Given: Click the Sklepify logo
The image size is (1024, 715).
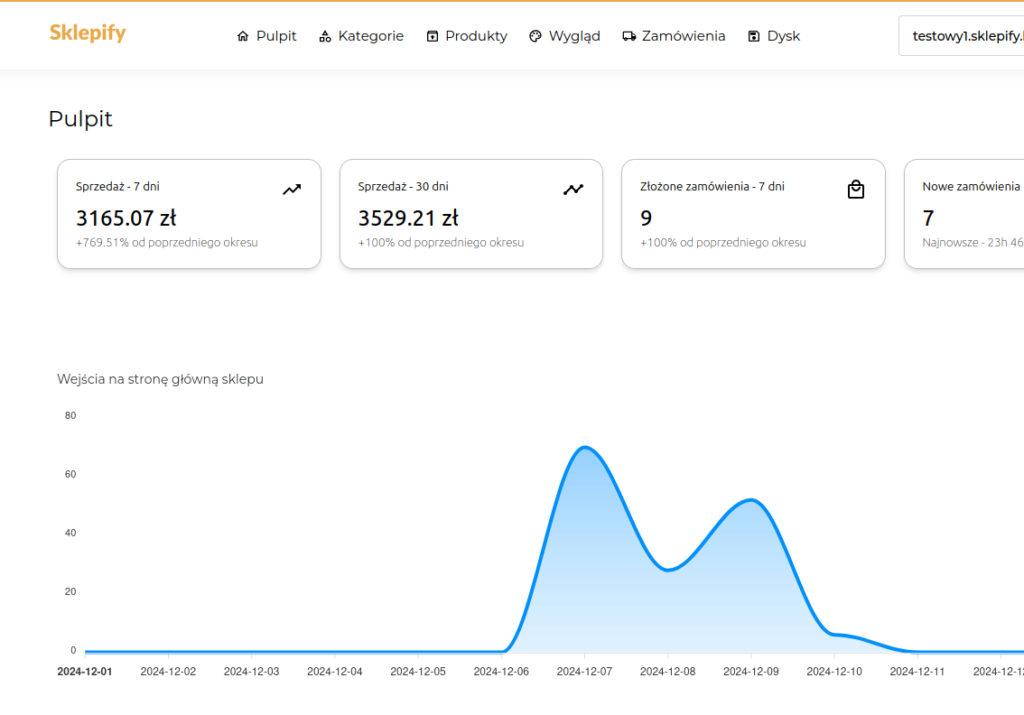Looking at the screenshot, I should (x=88, y=33).
